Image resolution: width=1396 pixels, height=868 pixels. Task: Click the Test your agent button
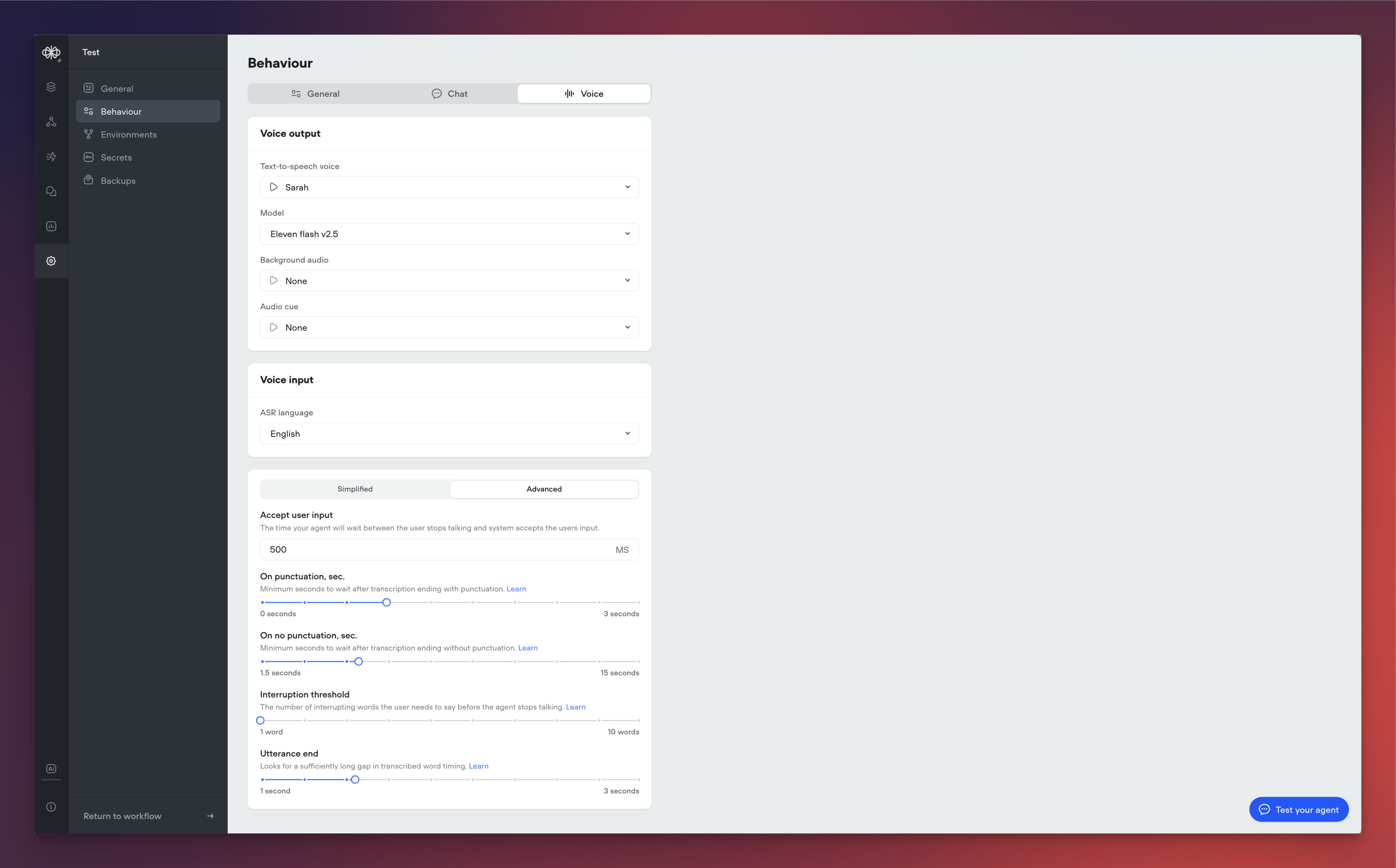(1298, 809)
